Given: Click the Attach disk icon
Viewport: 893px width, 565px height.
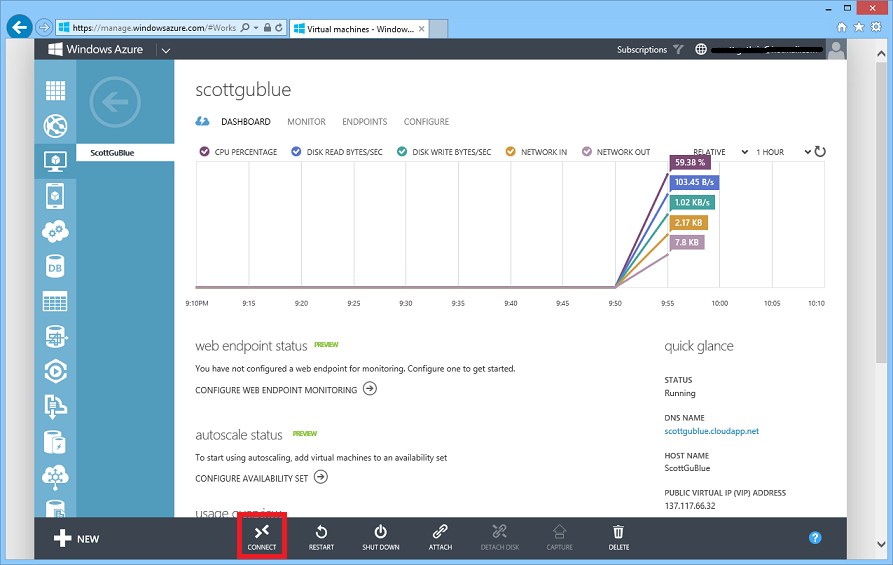Looking at the screenshot, I should [440, 532].
